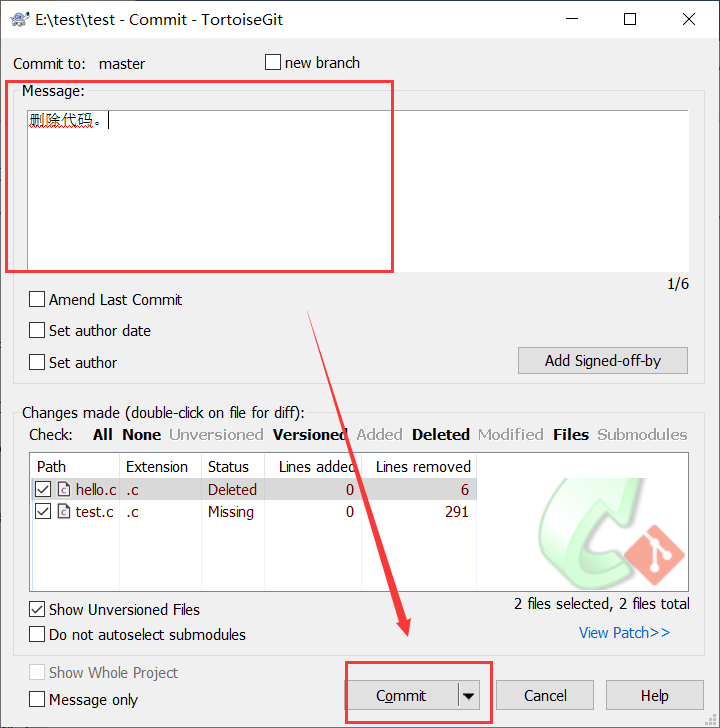Click the TortoiseGit turtle icon in title bar
The width and height of the screenshot is (720, 728).
pyautogui.click(x=19, y=19)
